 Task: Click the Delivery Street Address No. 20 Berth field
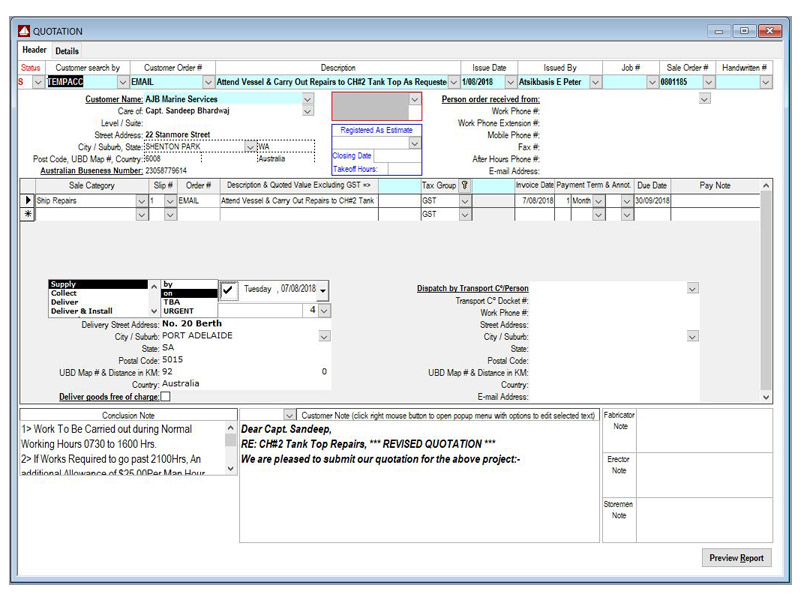click(246, 323)
